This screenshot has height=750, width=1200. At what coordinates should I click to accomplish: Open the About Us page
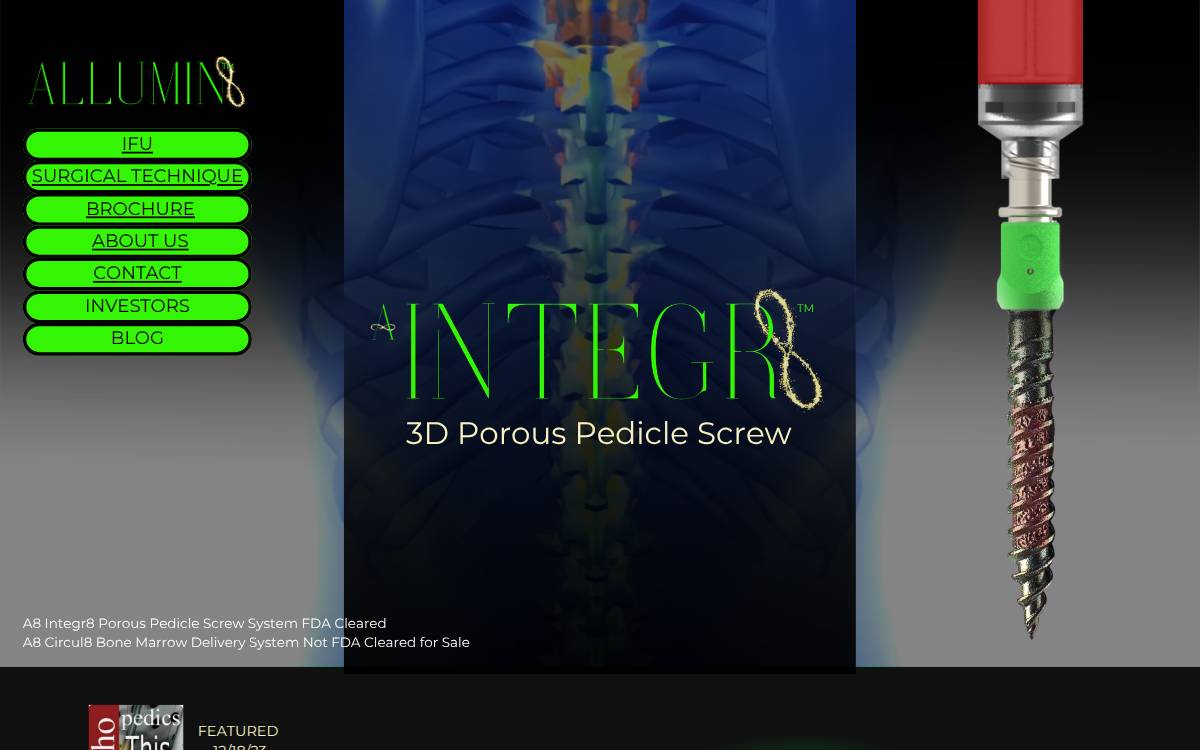[137, 241]
